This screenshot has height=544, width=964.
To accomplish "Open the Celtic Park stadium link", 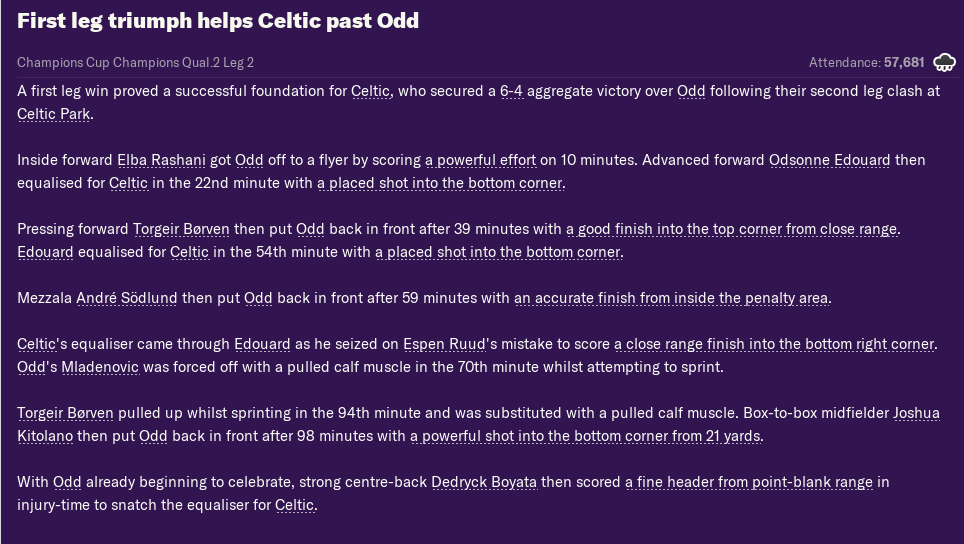I will coord(54,114).
